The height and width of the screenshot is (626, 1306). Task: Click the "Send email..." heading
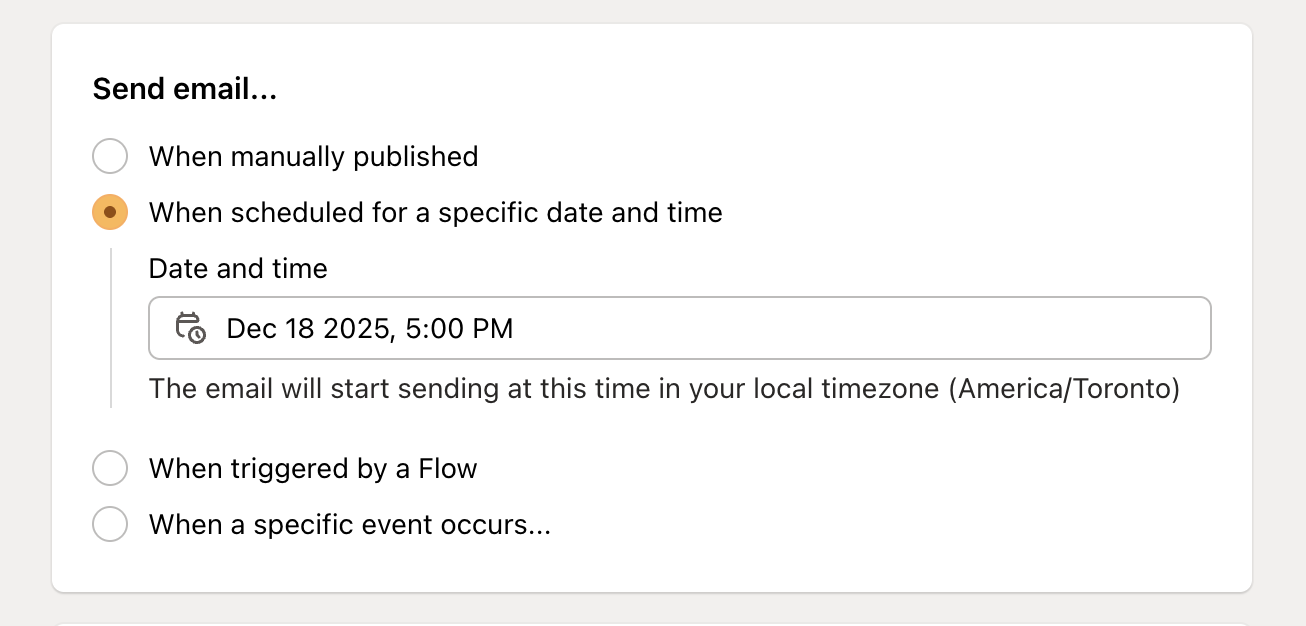[x=186, y=88]
